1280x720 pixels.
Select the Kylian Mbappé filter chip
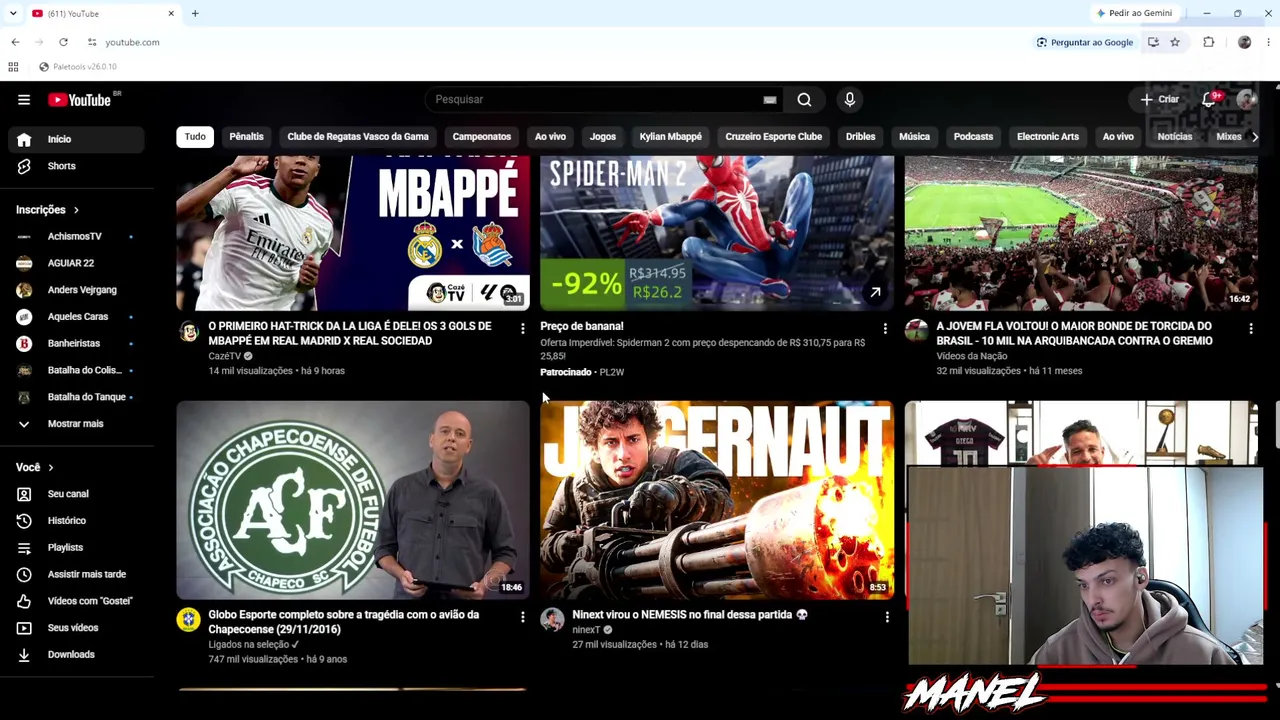[x=670, y=137]
